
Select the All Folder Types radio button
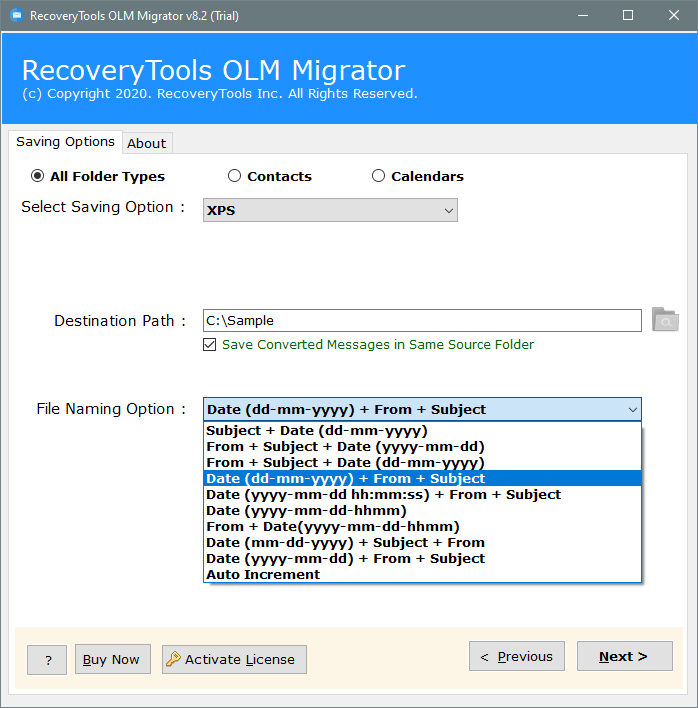(37, 176)
